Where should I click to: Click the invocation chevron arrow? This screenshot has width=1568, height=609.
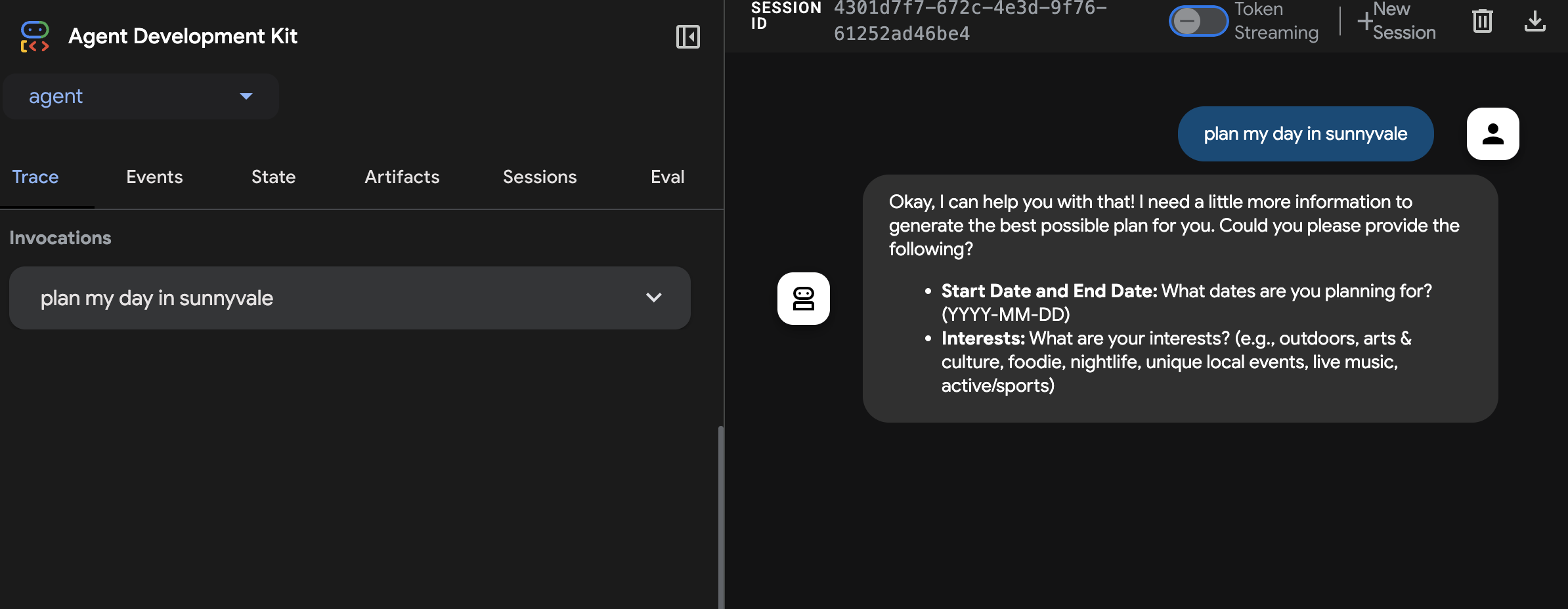pyautogui.click(x=653, y=298)
